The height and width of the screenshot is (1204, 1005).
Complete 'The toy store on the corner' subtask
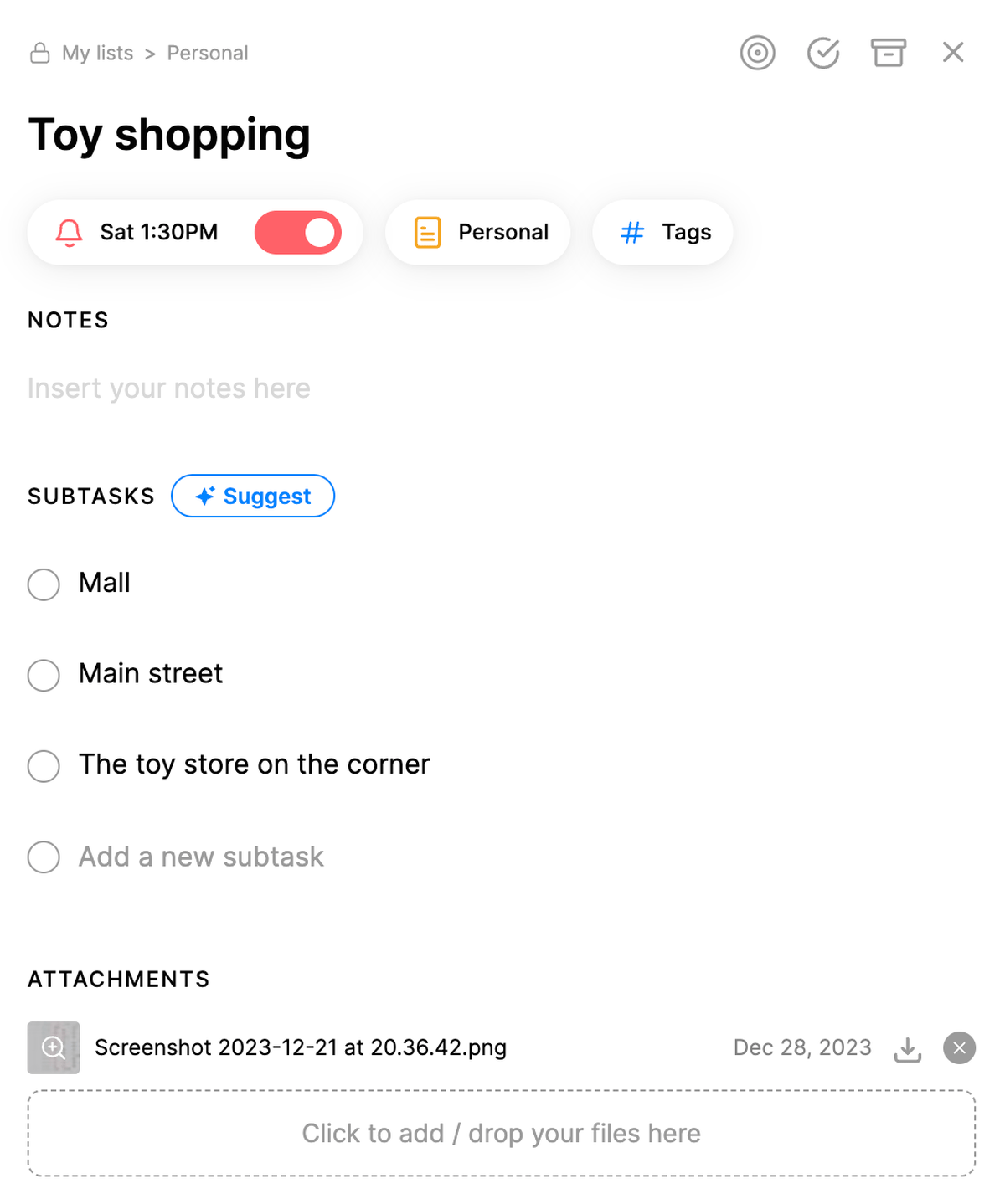click(x=44, y=766)
